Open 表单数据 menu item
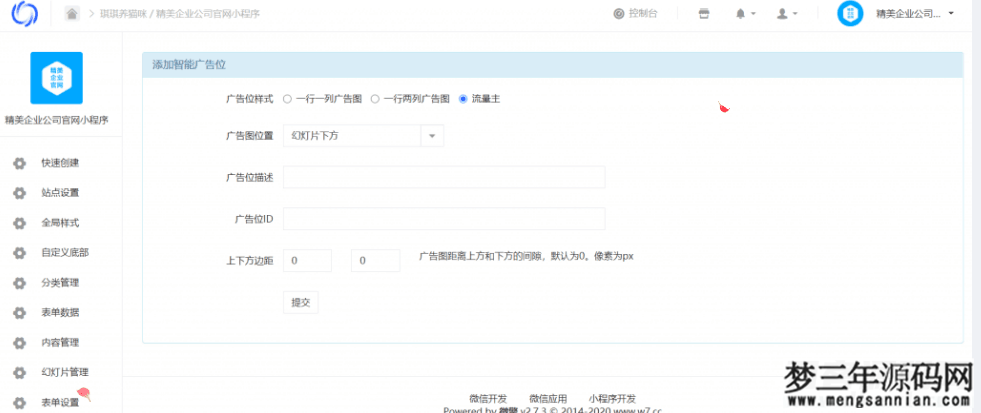Viewport: 981px width, 413px height. click(x=60, y=313)
